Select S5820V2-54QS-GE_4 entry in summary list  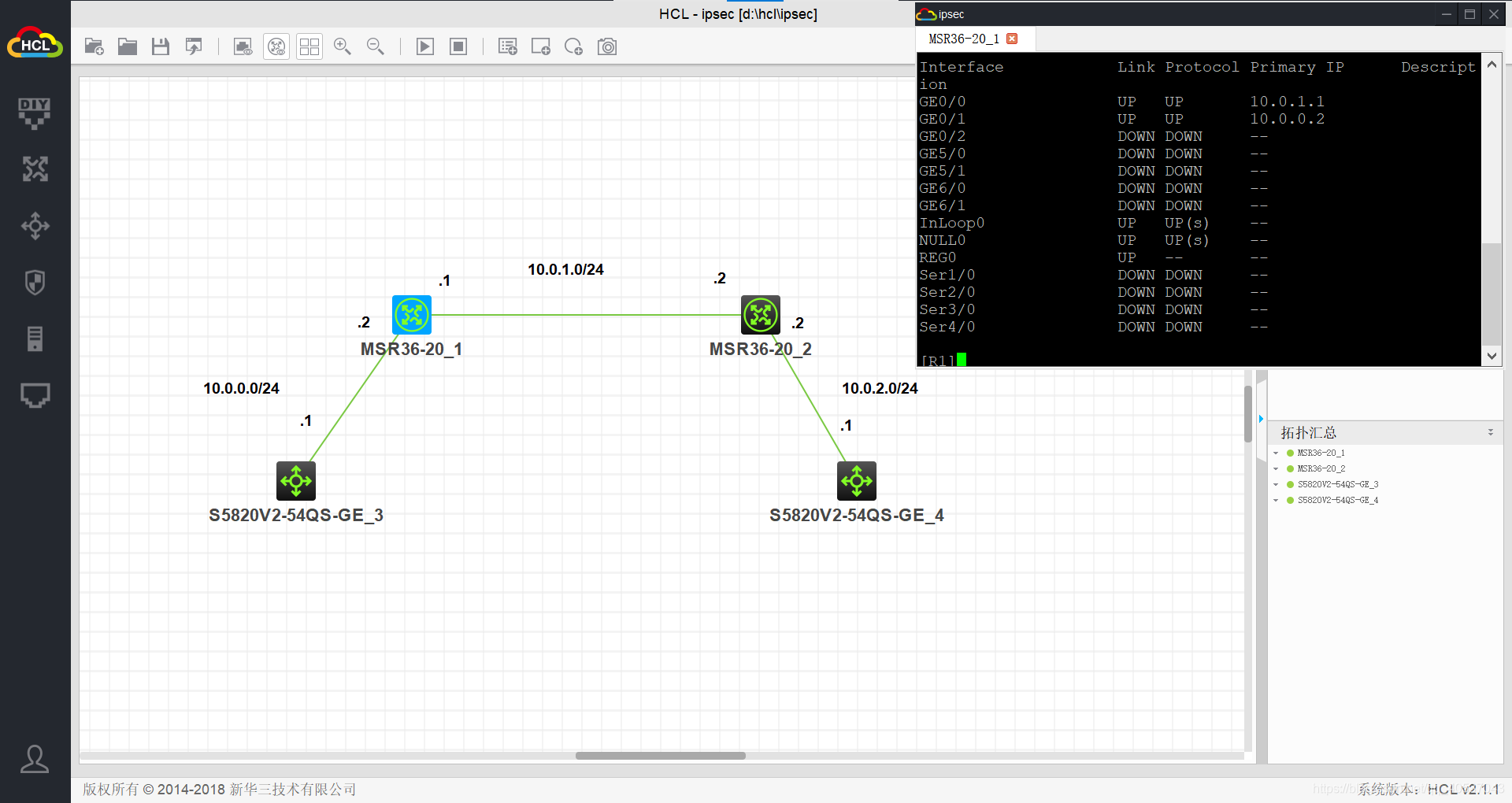[1338, 501]
